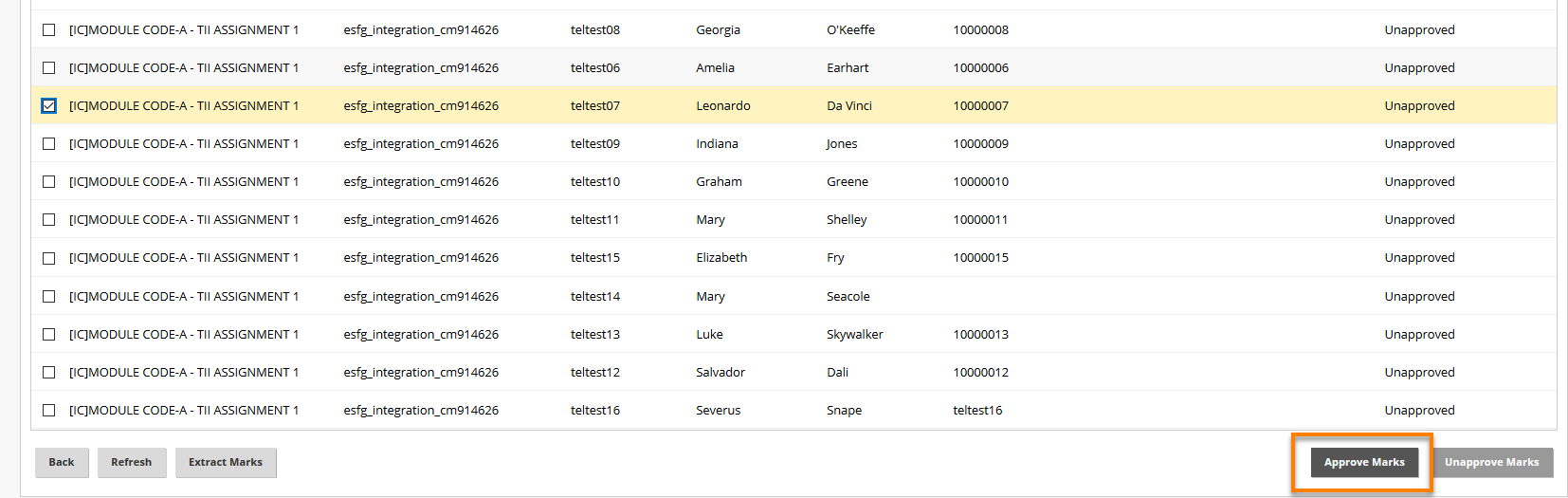The width and height of the screenshot is (1568, 498).
Task: Click the Extract Marks button
Action: pyautogui.click(x=226, y=463)
